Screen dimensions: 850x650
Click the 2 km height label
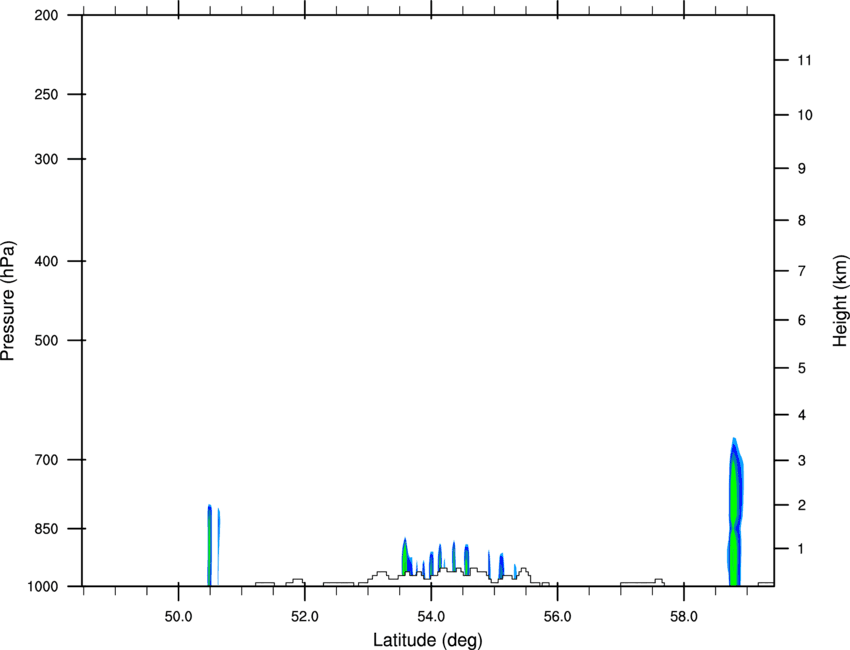pyautogui.click(x=802, y=505)
